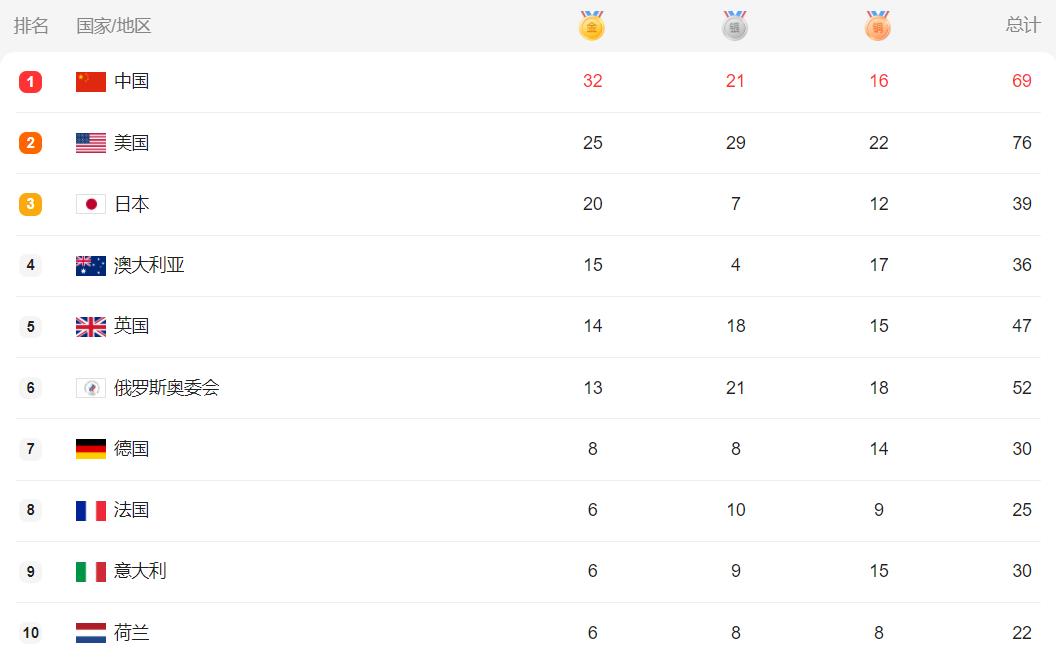Click the Italy flag icon
The height and width of the screenshot is (662, 1056).
point(91,571)
